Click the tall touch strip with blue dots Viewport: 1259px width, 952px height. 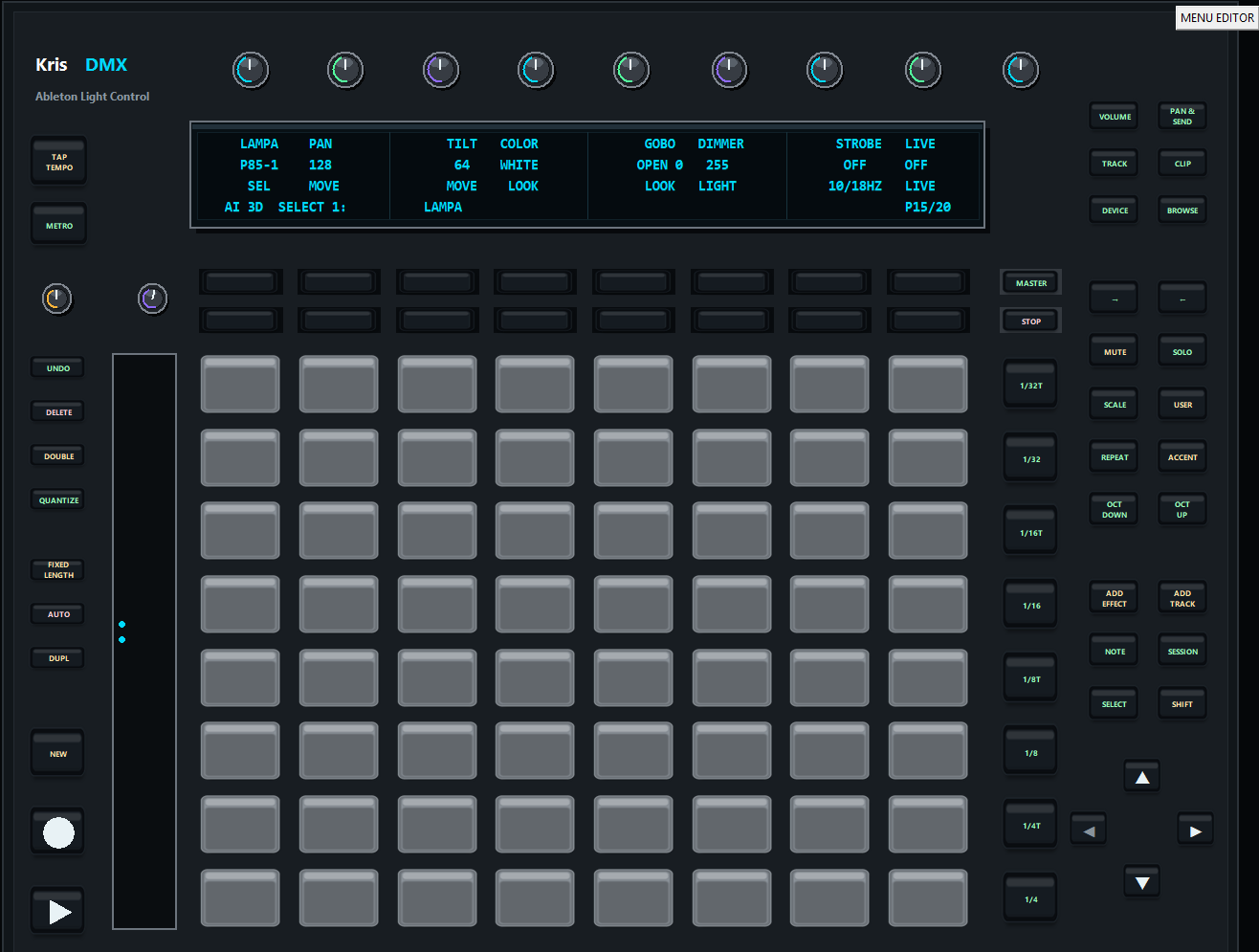(144, 641)
